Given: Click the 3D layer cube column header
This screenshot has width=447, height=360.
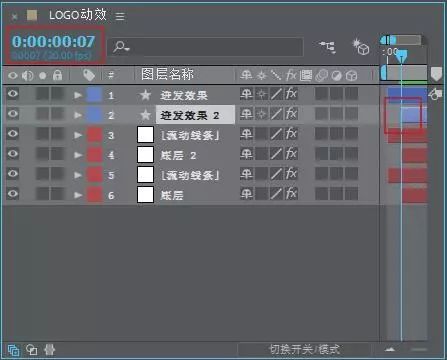Looking at the screenshot, I should pos(351,76).
